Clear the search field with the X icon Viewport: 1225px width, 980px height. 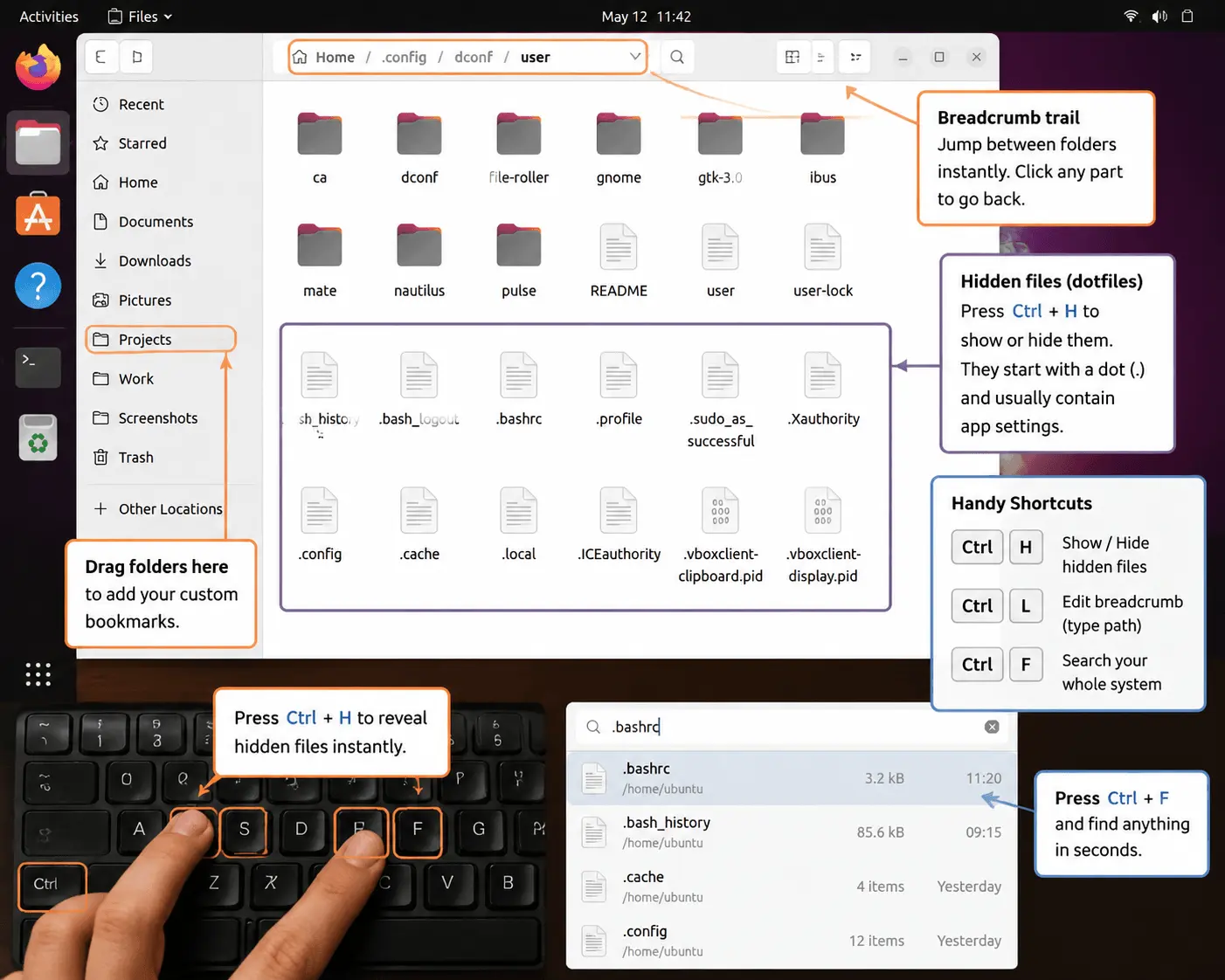(x=992, y=727)
